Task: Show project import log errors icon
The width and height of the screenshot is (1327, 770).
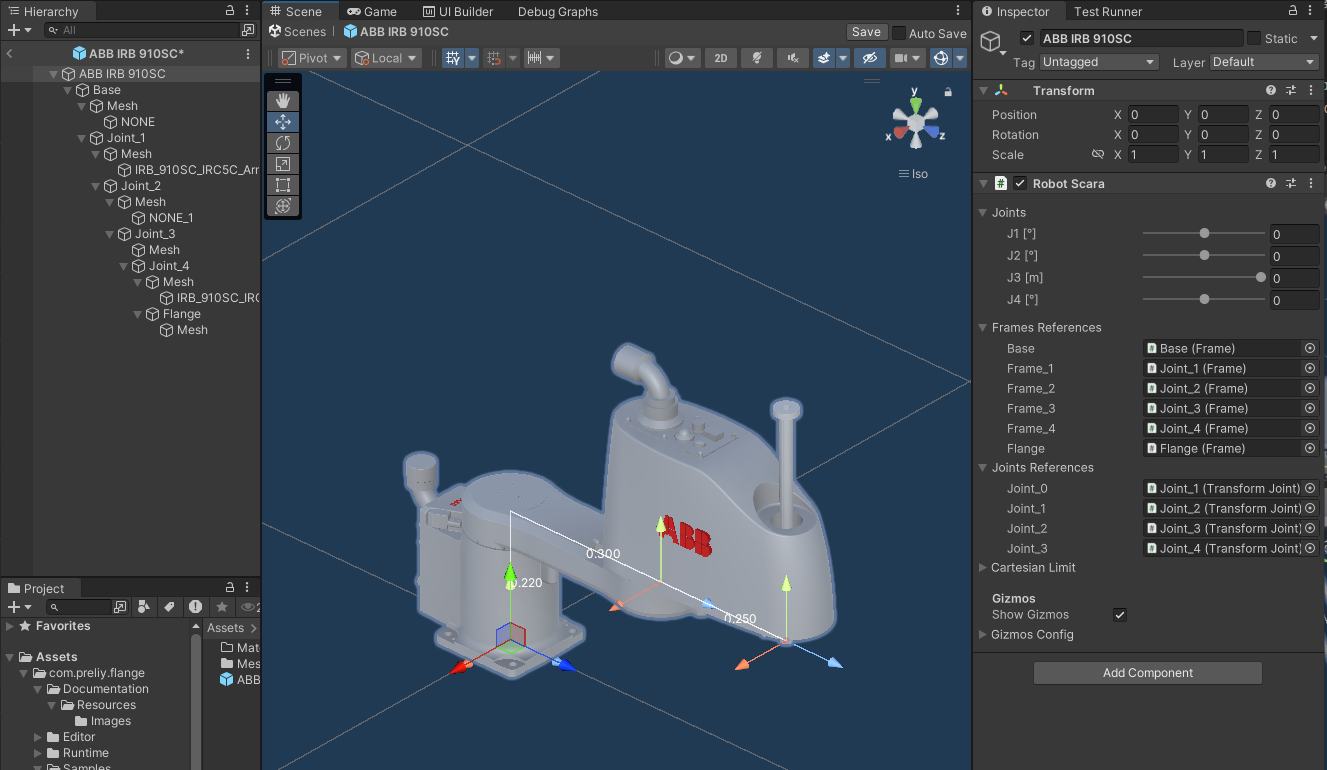Action: point(195,607)
